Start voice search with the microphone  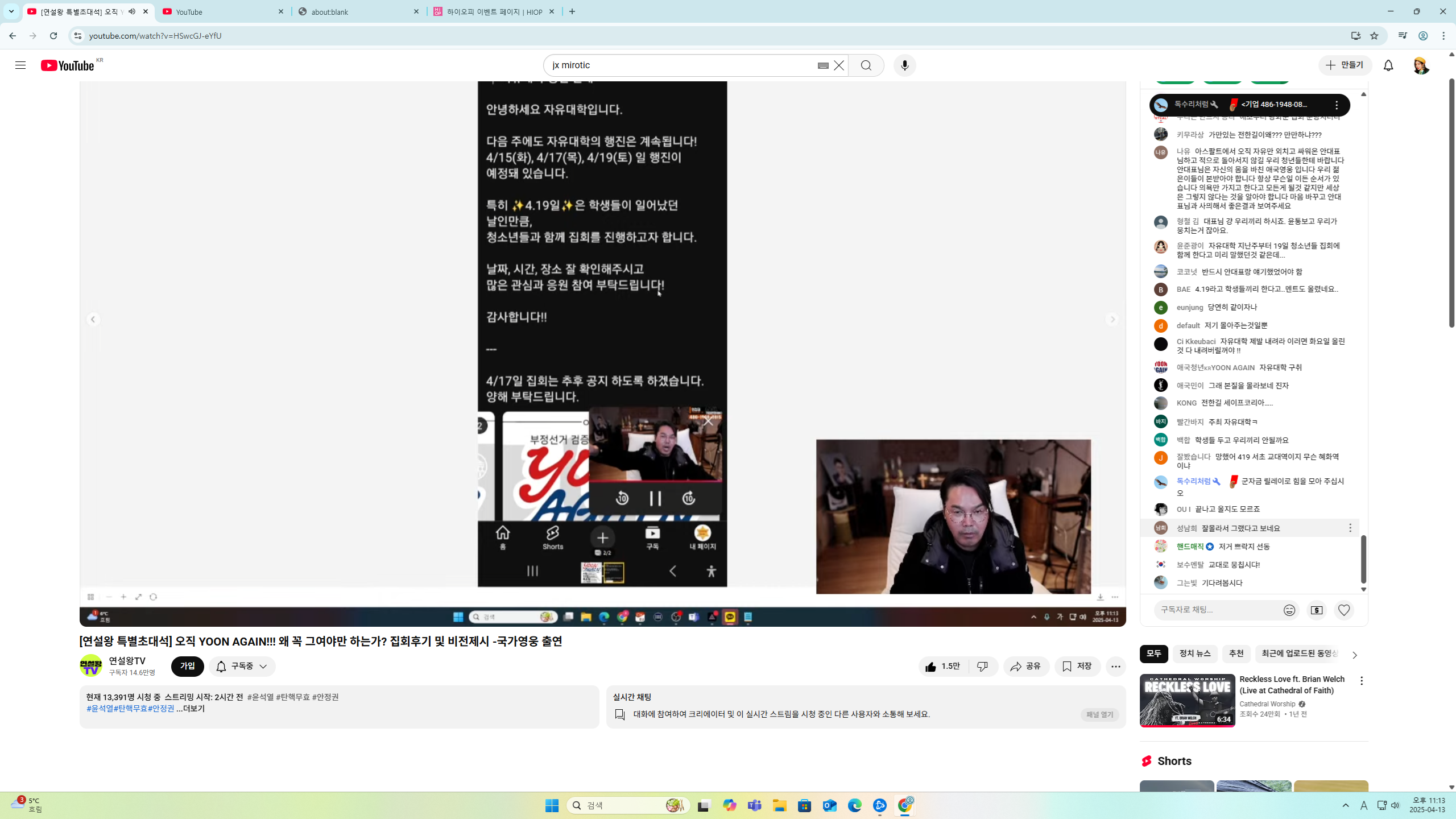[x=905, y=65]
